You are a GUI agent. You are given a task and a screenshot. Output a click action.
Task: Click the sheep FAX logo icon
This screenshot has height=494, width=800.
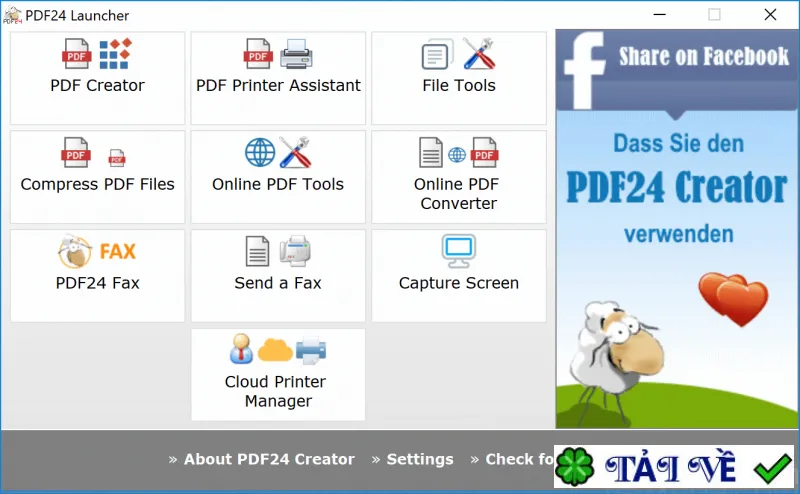[x=74, y=251]
